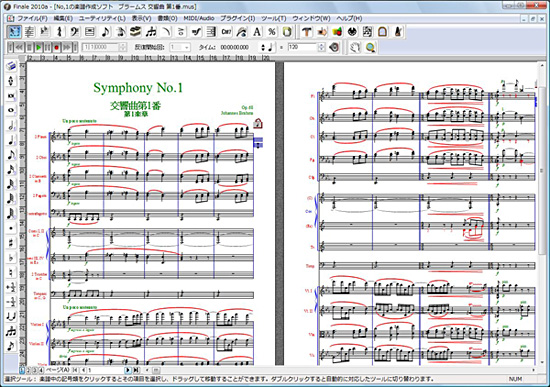Select the Speedy Entry tool

click(x=120, y=32)
